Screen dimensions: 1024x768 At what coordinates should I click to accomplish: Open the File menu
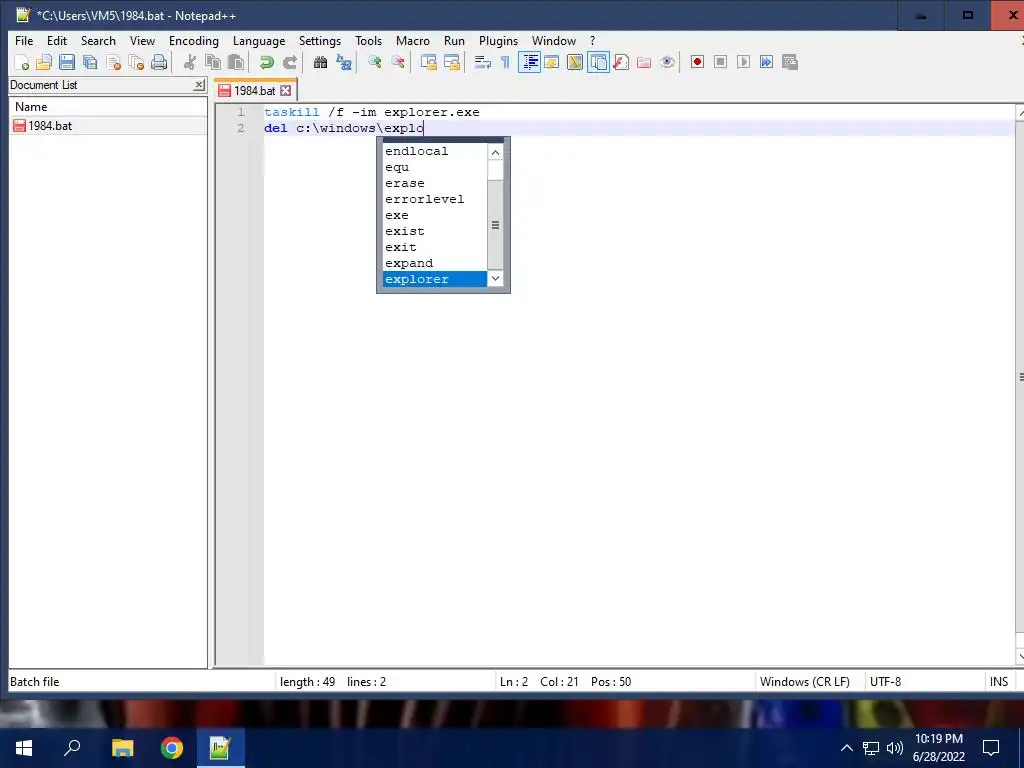point(24,40)
